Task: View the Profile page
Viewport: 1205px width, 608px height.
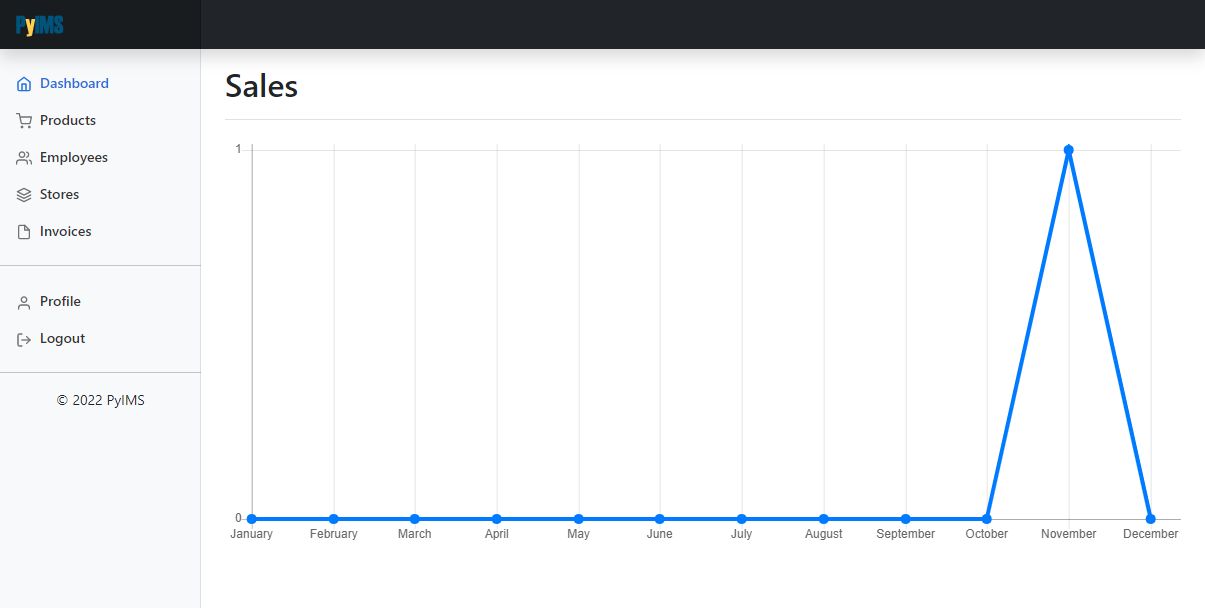Action: click(60, 302)
